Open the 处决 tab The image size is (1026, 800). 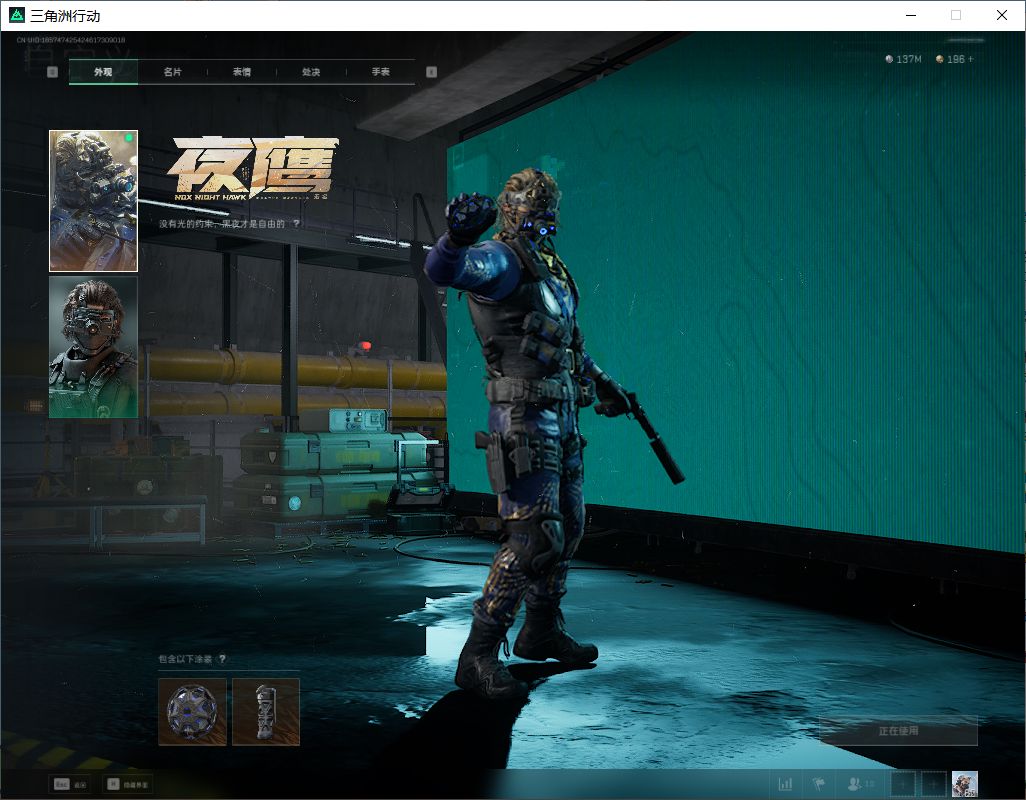point(311,72)
